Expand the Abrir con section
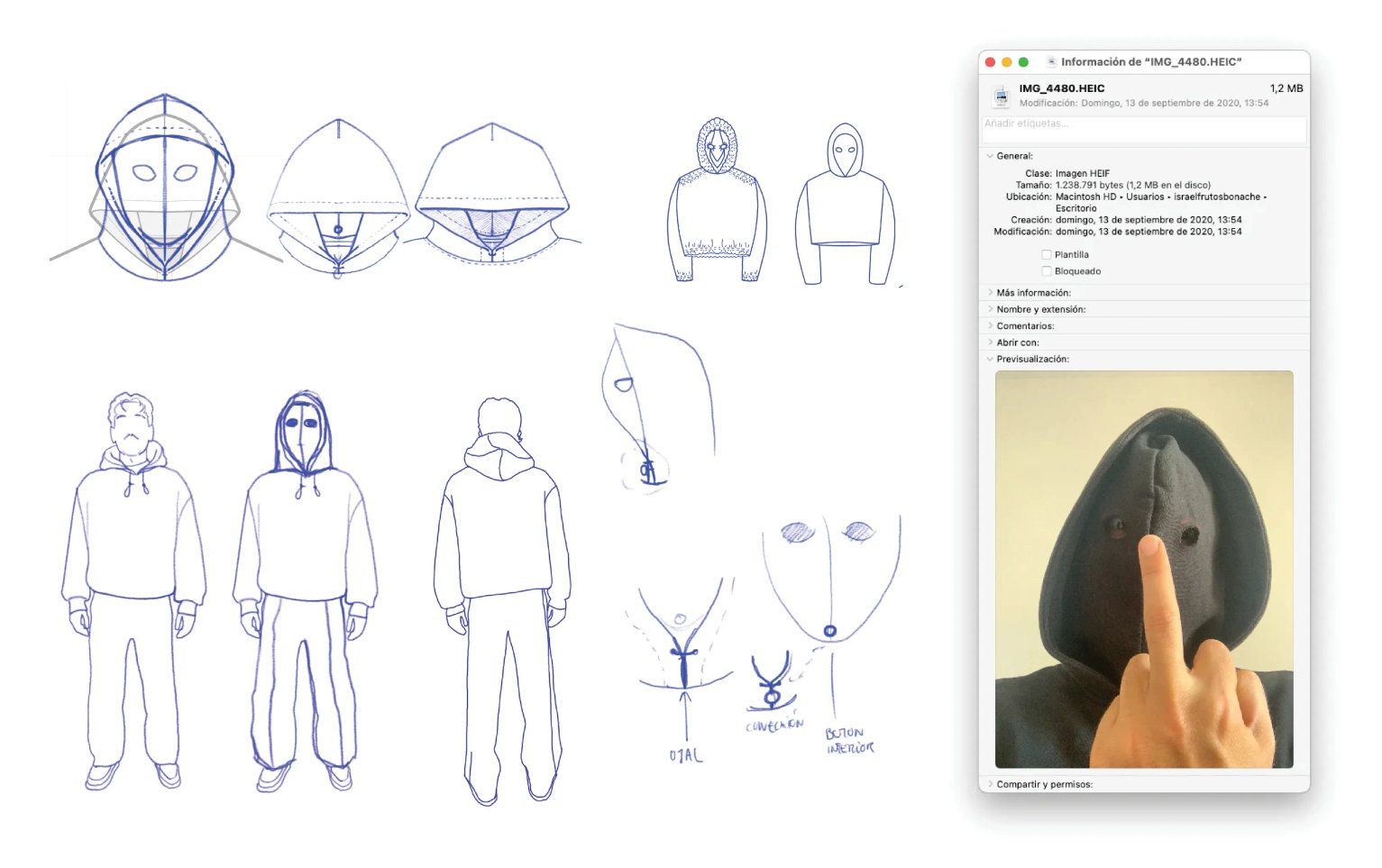The width and height of the screenshot is (1382, 868). pos(990,343)
